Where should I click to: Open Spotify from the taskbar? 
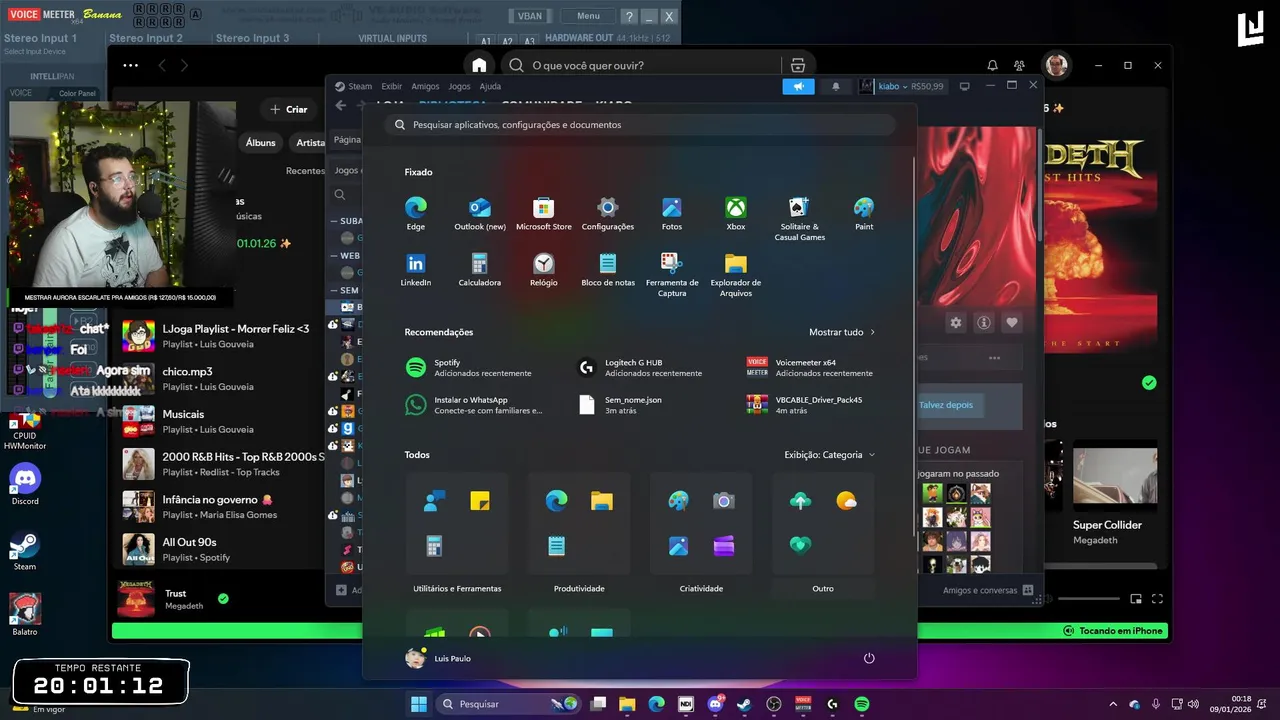[862, 704]
